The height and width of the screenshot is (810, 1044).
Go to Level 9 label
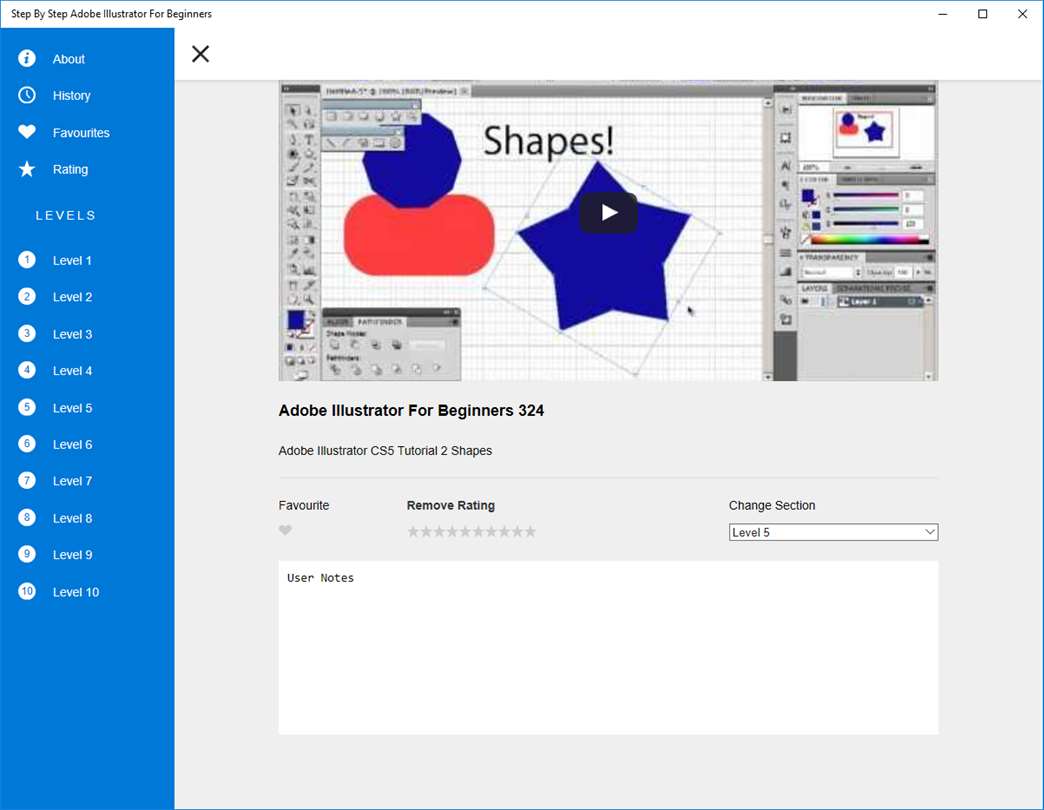(72, 554)
